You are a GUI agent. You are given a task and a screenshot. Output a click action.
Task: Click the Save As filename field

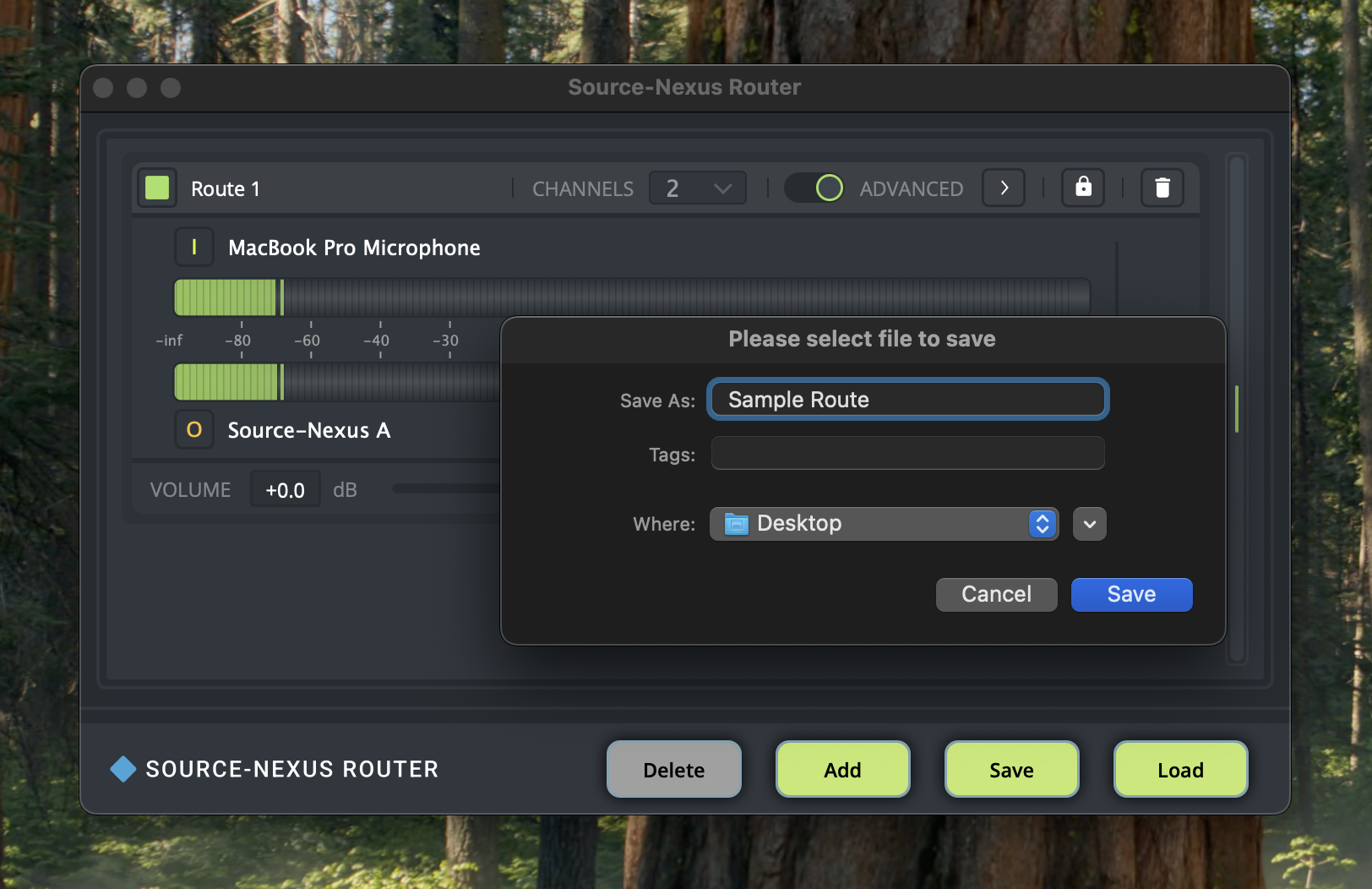pos(908,400)
